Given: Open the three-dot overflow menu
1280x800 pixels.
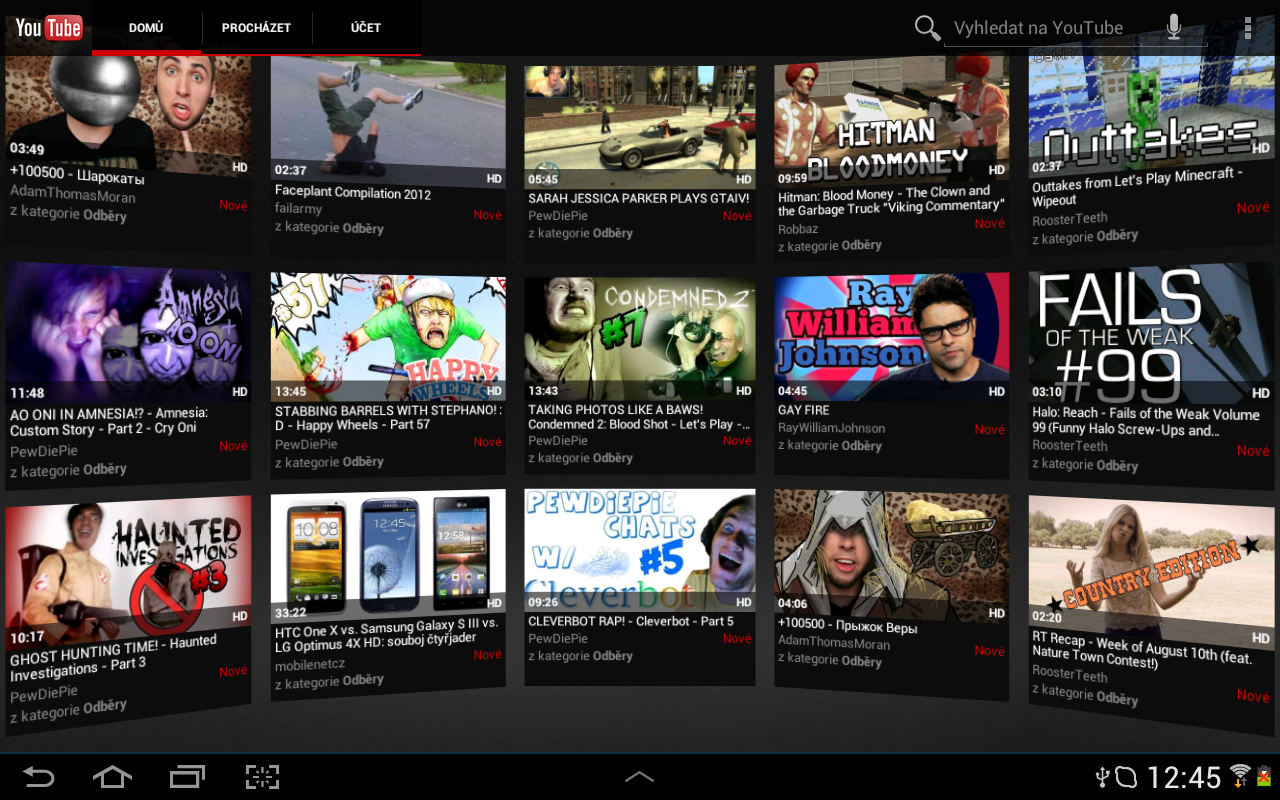Looking at the screenshot, I should coord(1248,27).
